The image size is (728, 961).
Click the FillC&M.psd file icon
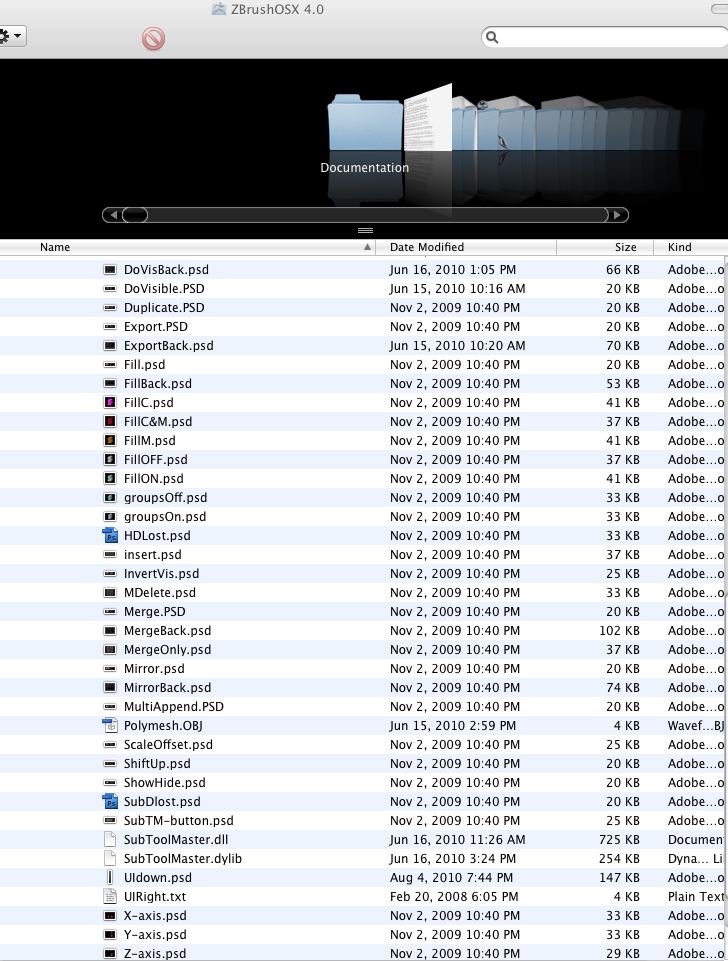[x=110, y=422]
